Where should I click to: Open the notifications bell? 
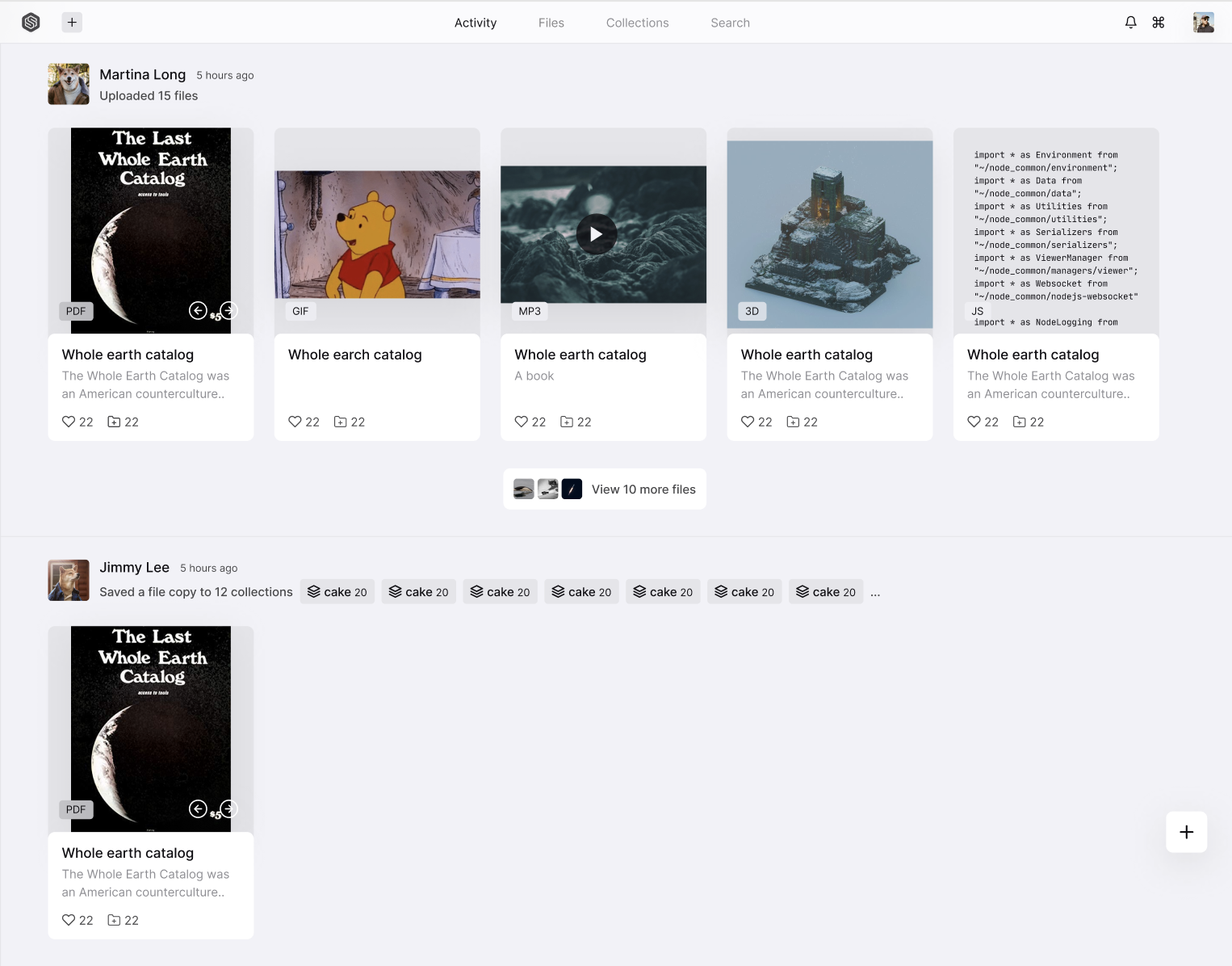[x=1130, y=23]
